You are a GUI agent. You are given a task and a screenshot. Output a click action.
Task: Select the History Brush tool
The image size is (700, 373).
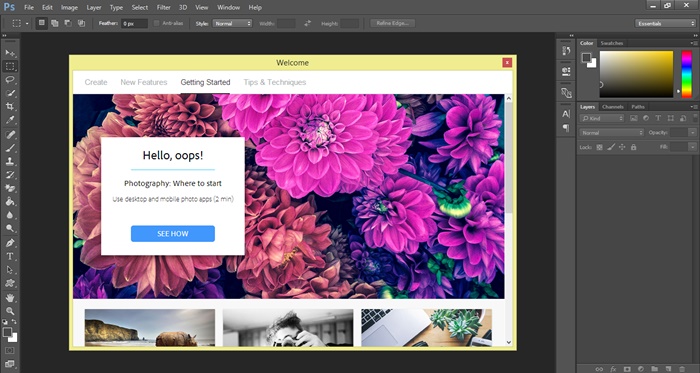[x=10, y=174]
